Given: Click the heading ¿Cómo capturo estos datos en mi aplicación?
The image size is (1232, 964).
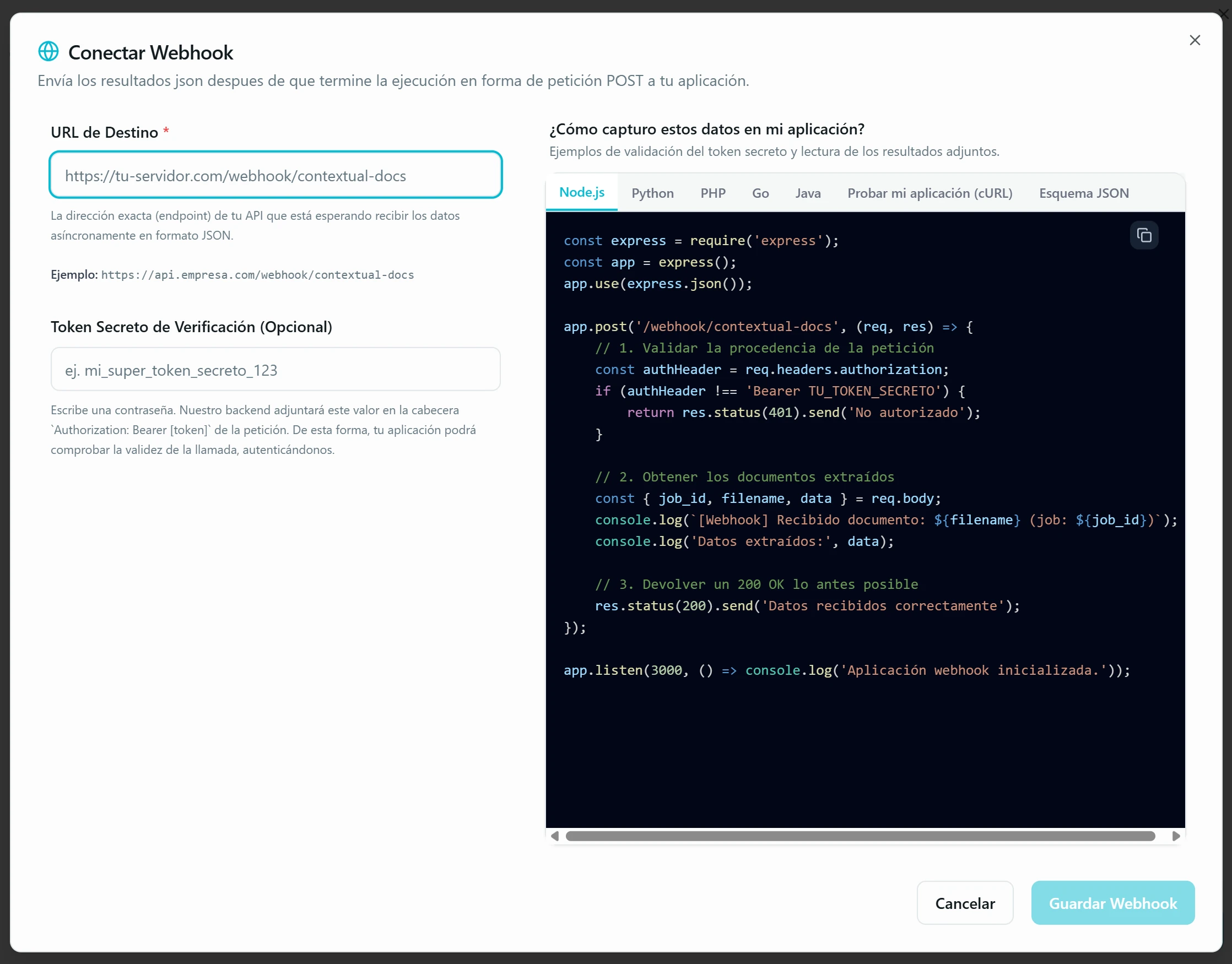Looking at the screenshot, I should pos(707,129).
